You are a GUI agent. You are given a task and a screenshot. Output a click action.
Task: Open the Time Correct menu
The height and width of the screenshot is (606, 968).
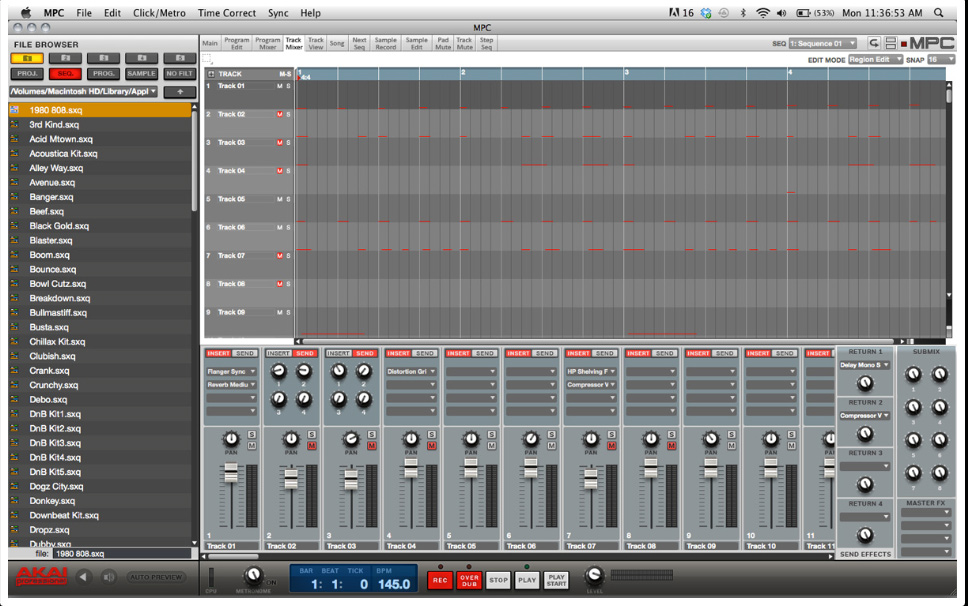point(227,13)
